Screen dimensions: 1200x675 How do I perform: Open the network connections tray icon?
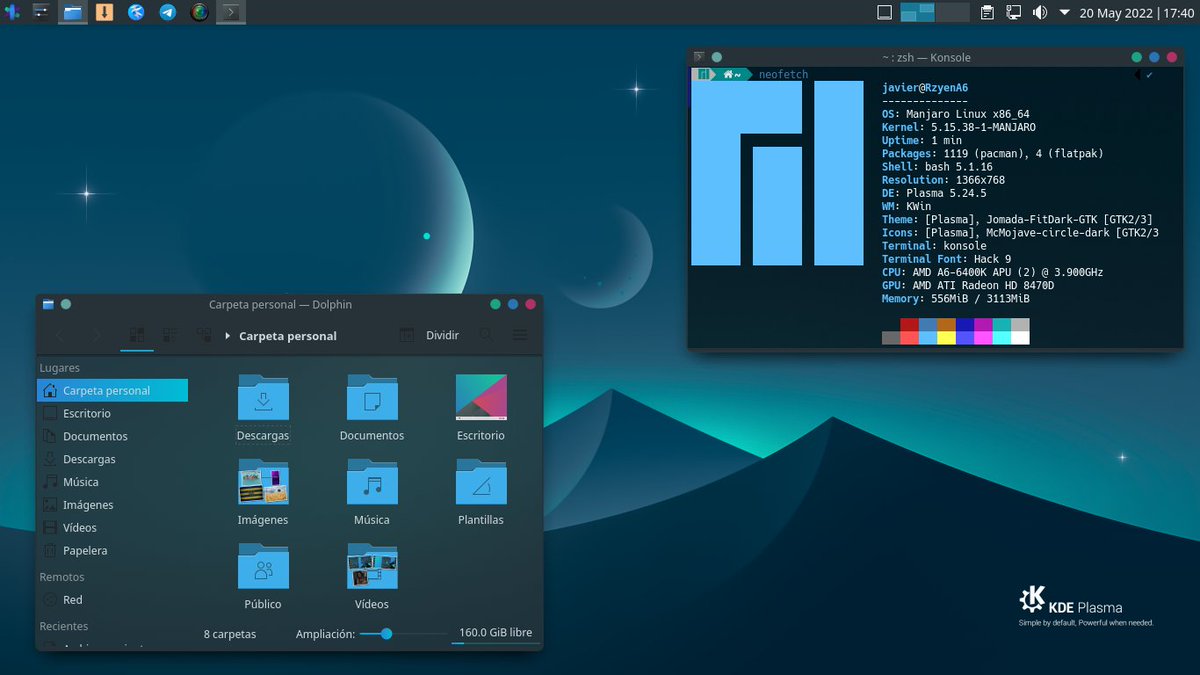(x=1013, y=13)
